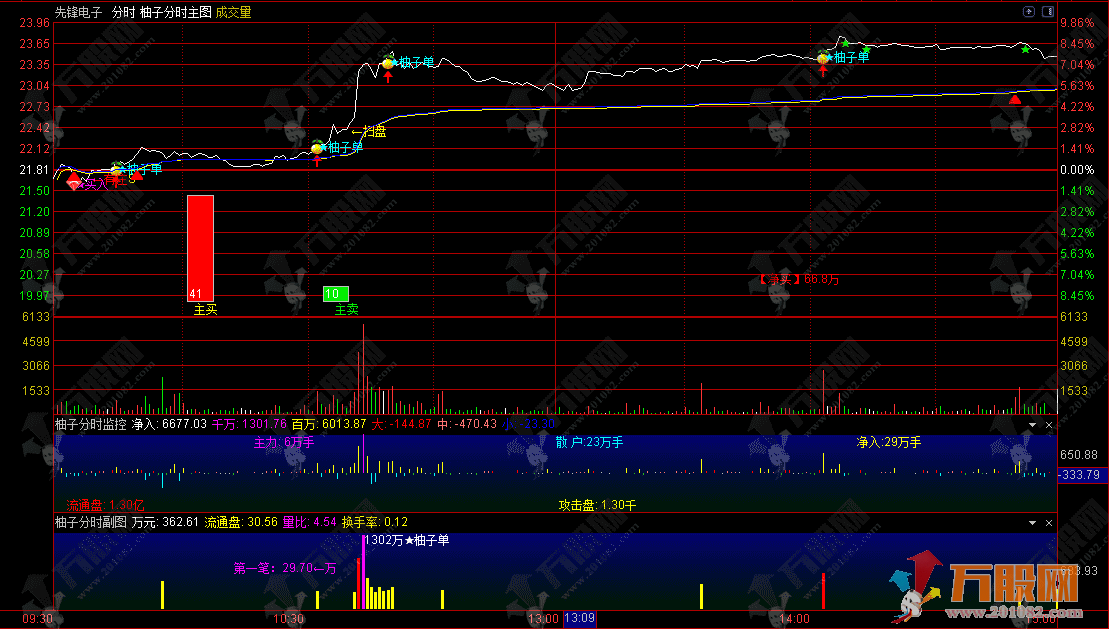Click the top-right arrow toolbar icon
Image resolution: width=1109 pixels, height=629 pixels.
(x=1029, y=12)
